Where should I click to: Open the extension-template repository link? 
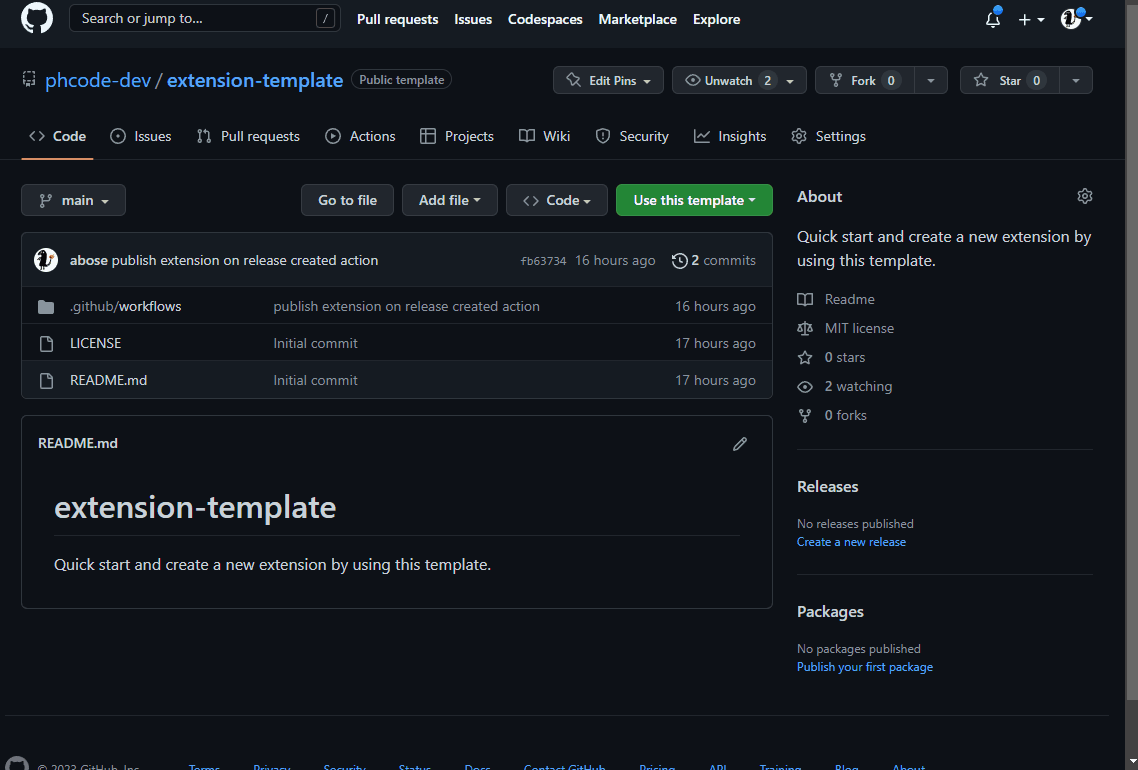click(x=255, y=80)
